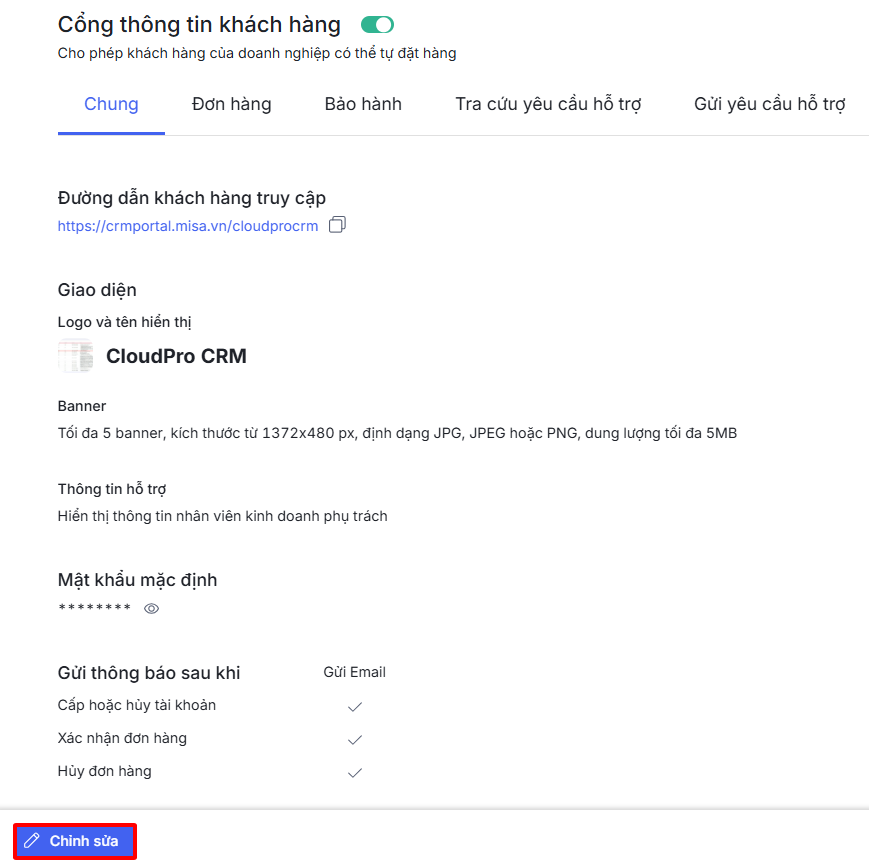Click the Gửi Email column header
Viewport: 869px width, 863px height.
[x=354, y=672]
